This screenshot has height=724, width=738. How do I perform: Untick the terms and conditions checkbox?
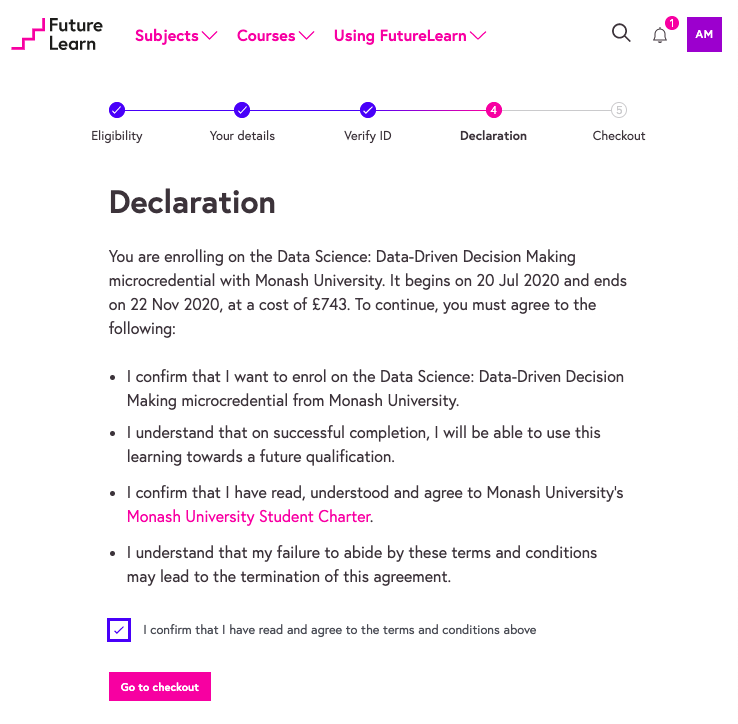(119, 630)
